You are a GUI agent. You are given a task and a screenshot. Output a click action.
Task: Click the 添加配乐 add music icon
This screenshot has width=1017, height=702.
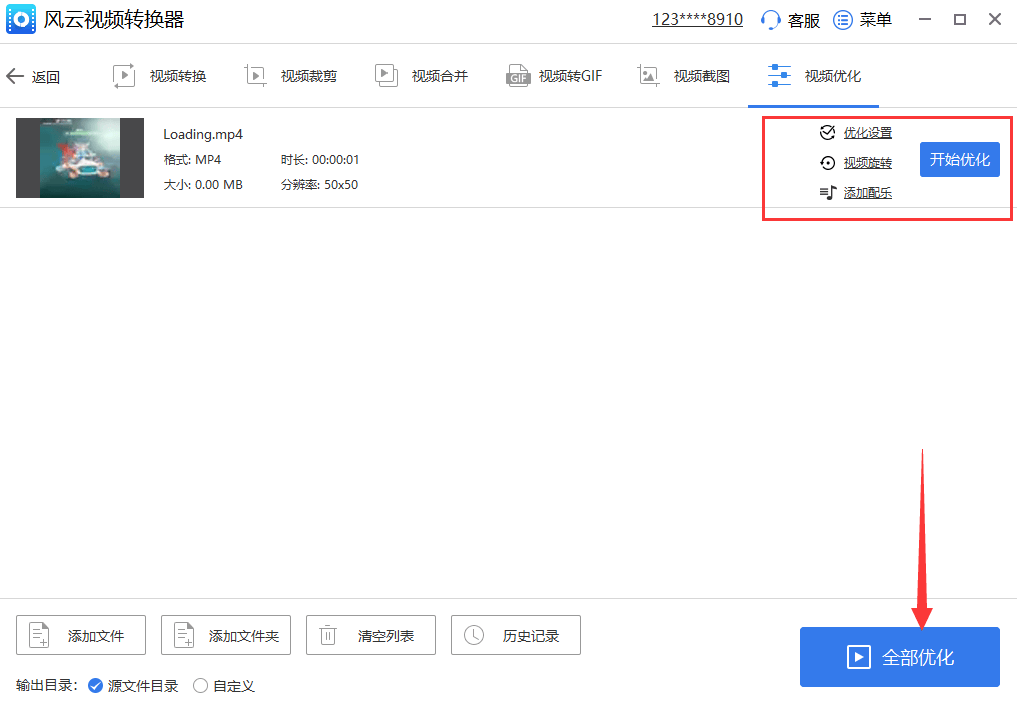click(827, 192)
